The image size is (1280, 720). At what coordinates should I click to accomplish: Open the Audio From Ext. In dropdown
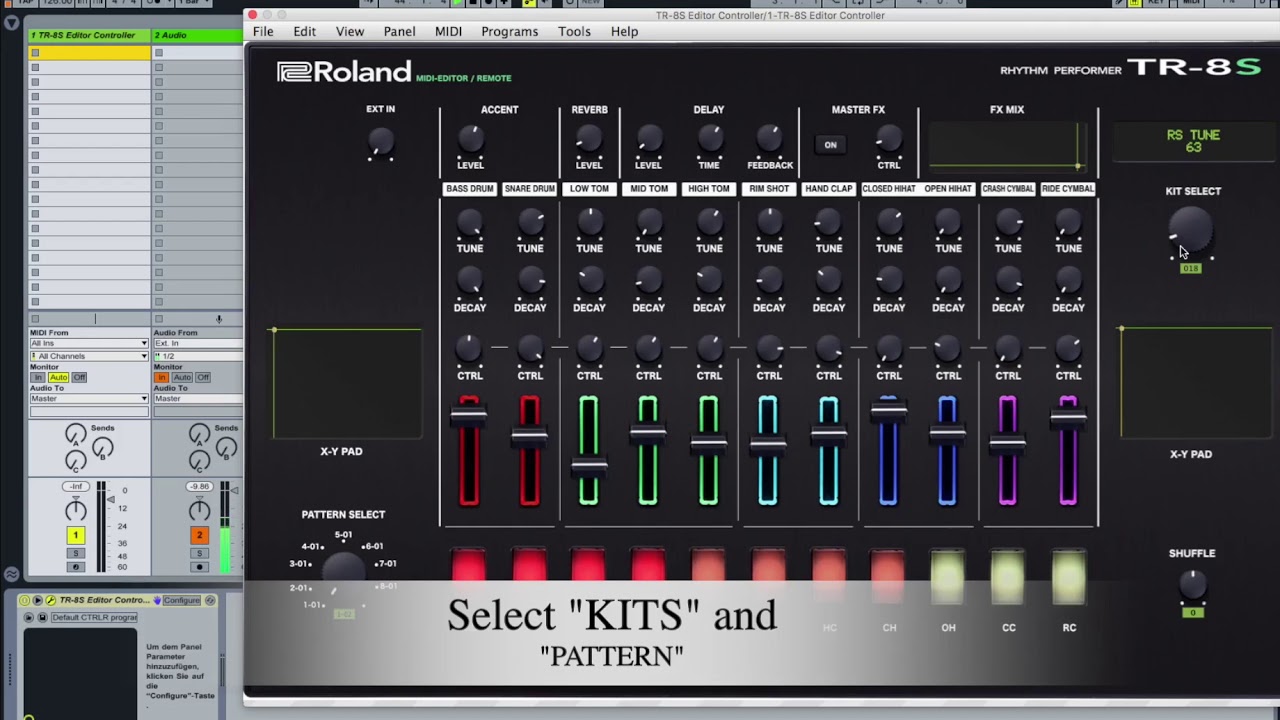[197, 343]
